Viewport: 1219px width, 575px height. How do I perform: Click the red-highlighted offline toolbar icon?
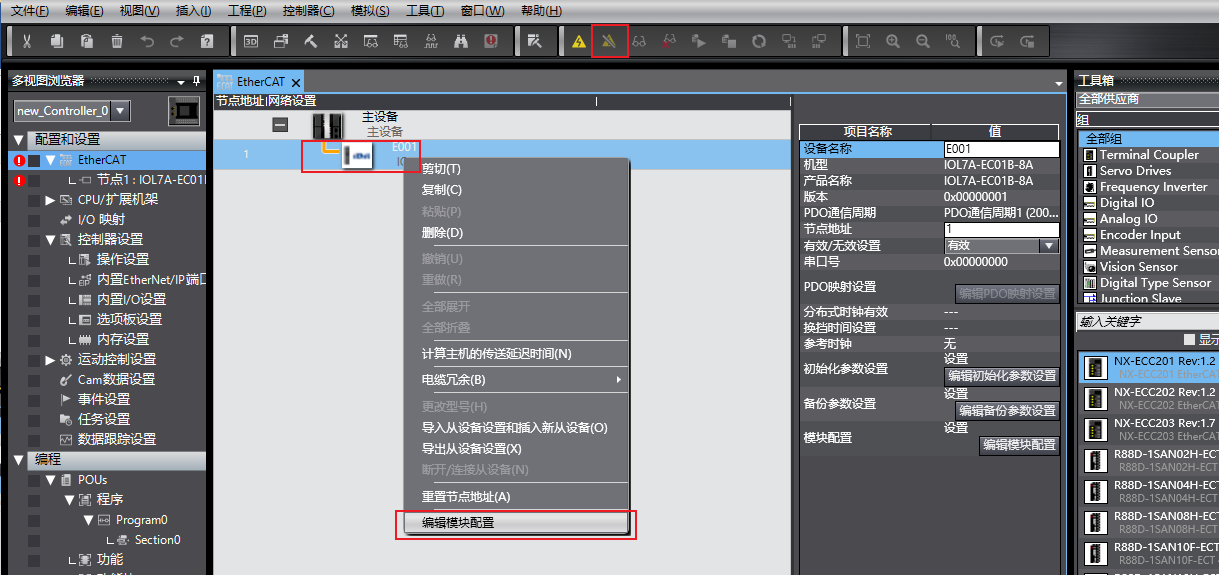coord(609,41)
